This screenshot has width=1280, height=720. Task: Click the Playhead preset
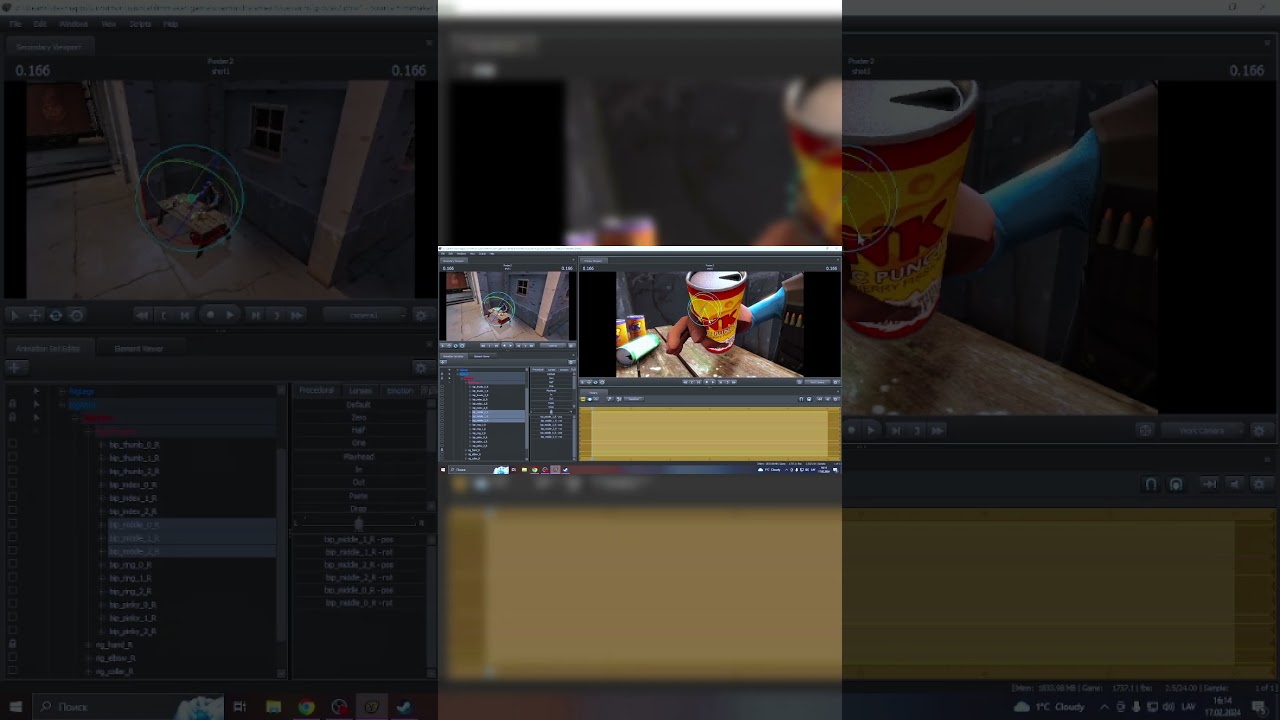(358, 456)
